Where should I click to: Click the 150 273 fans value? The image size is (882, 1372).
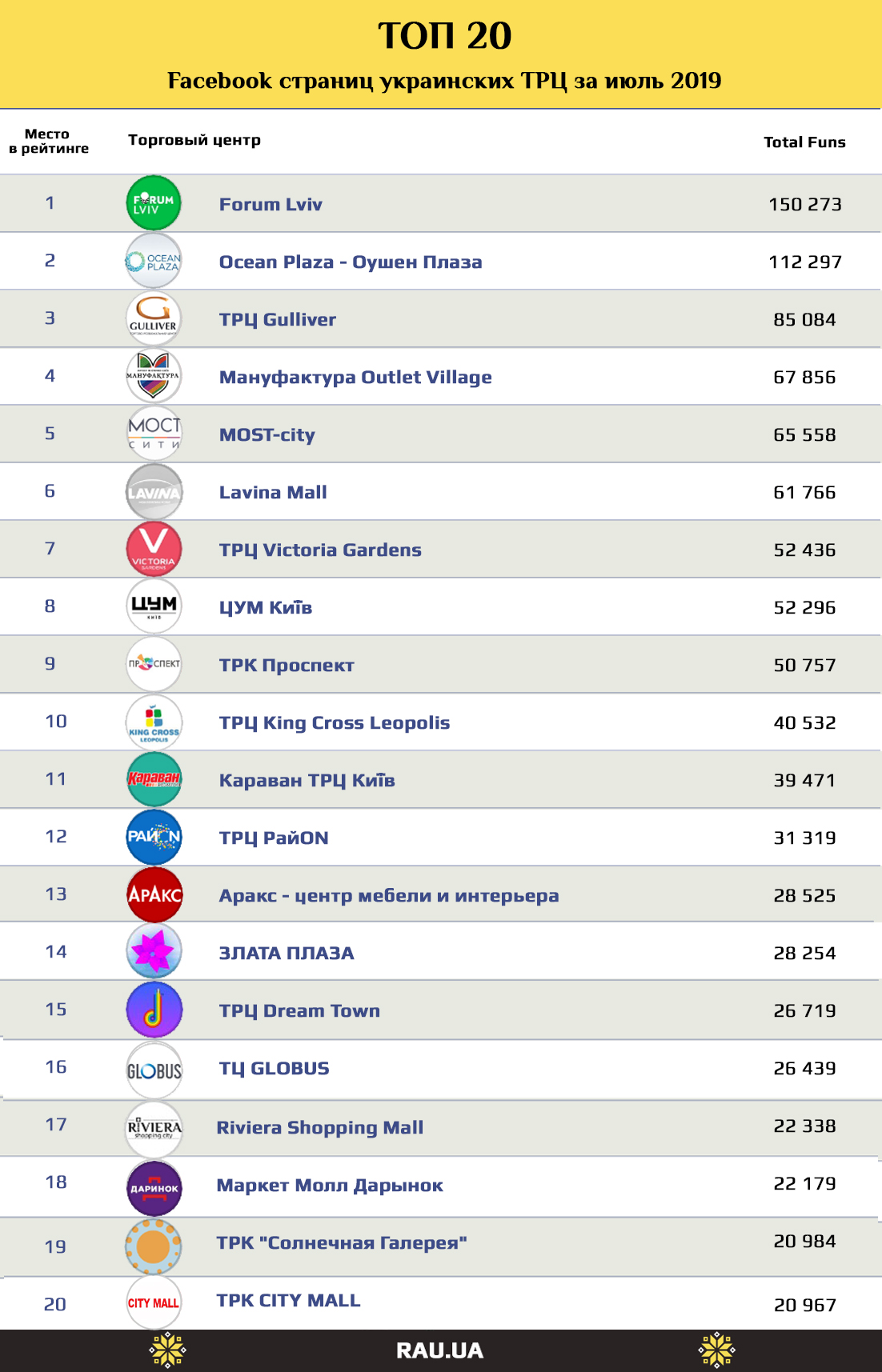[x=804, y=204]
